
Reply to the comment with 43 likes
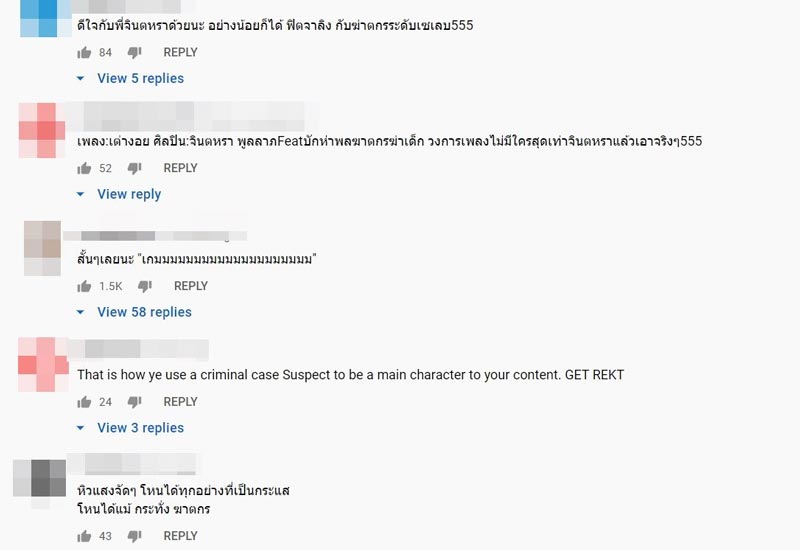point(180,536)
